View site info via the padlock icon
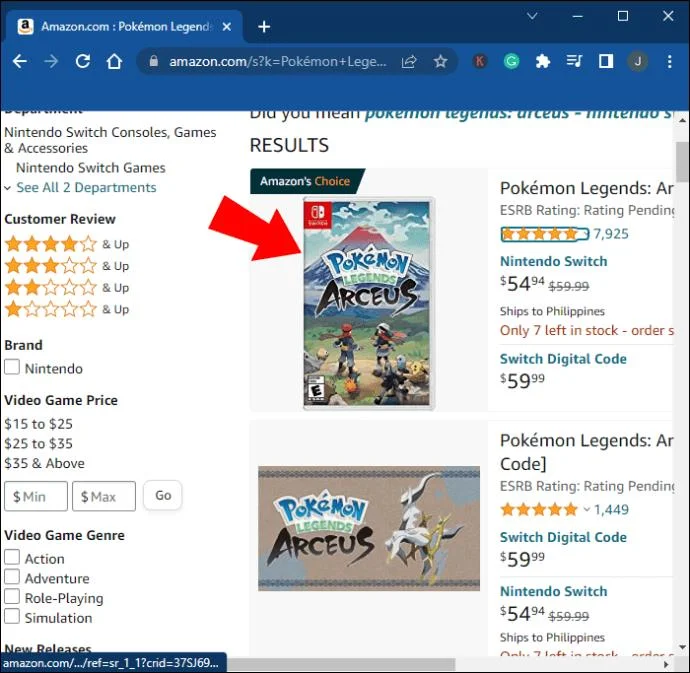 point(154,61)
